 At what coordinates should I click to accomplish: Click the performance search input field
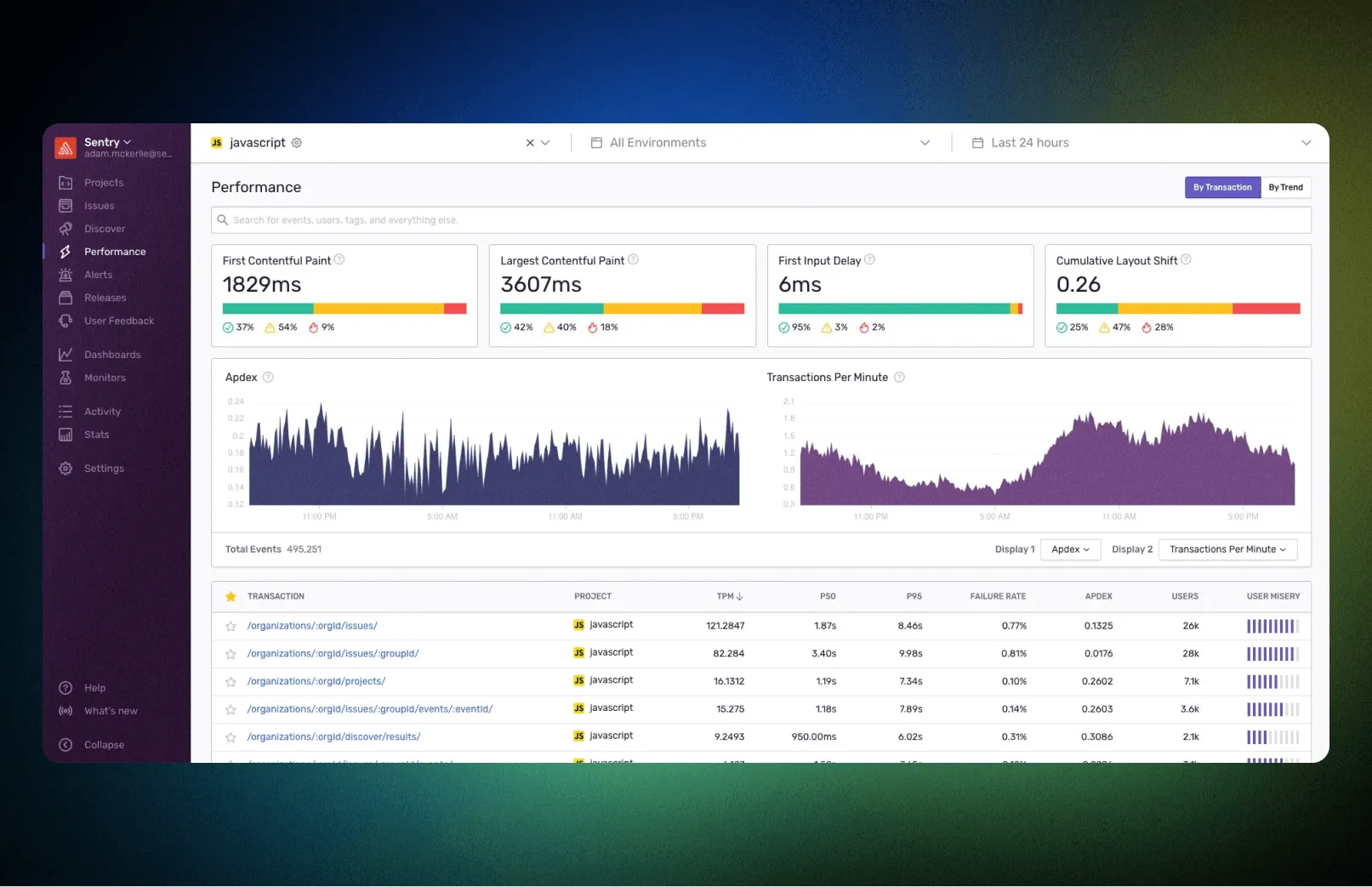[x=760, y=220]
